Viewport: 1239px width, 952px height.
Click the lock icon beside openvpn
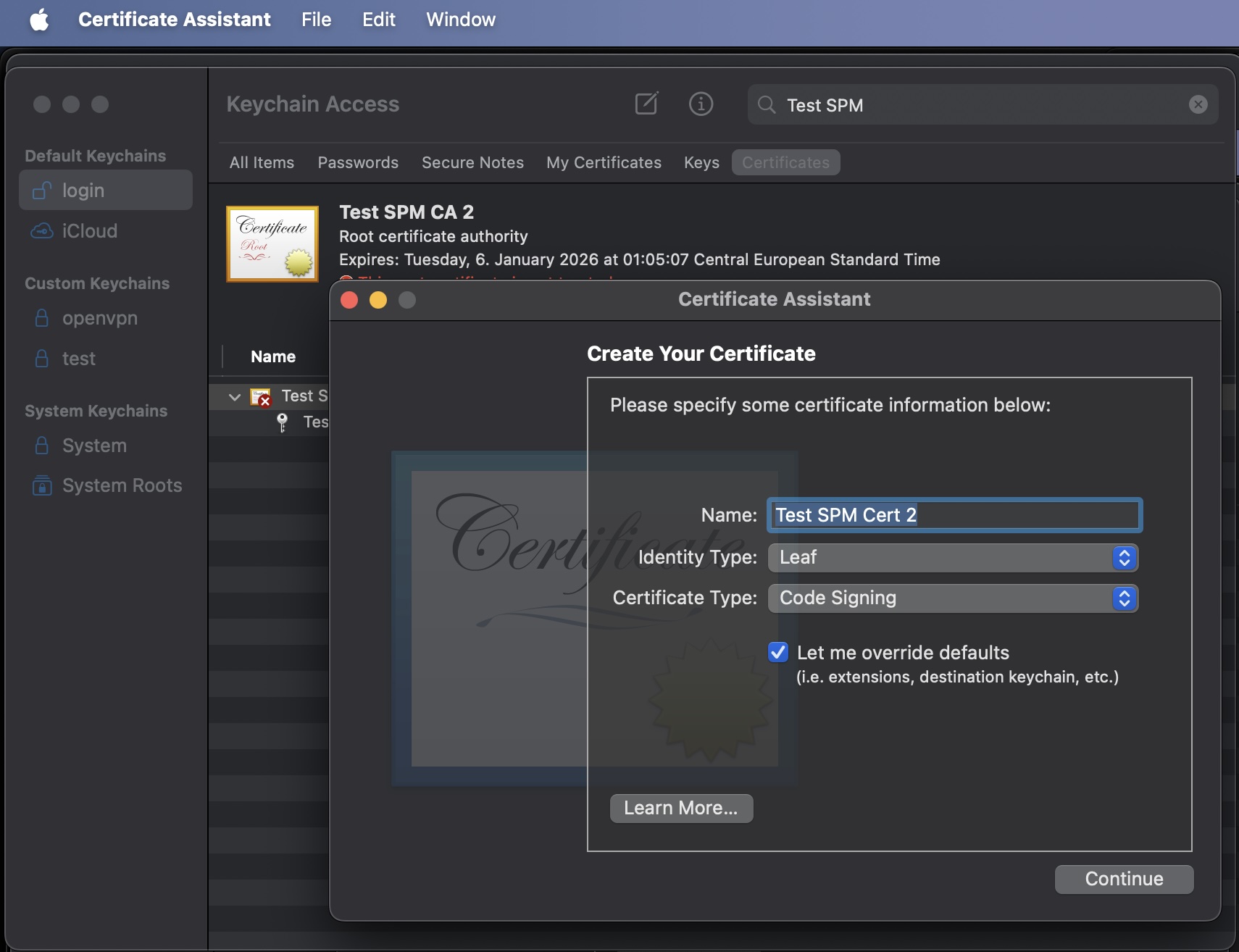[42, 318]
